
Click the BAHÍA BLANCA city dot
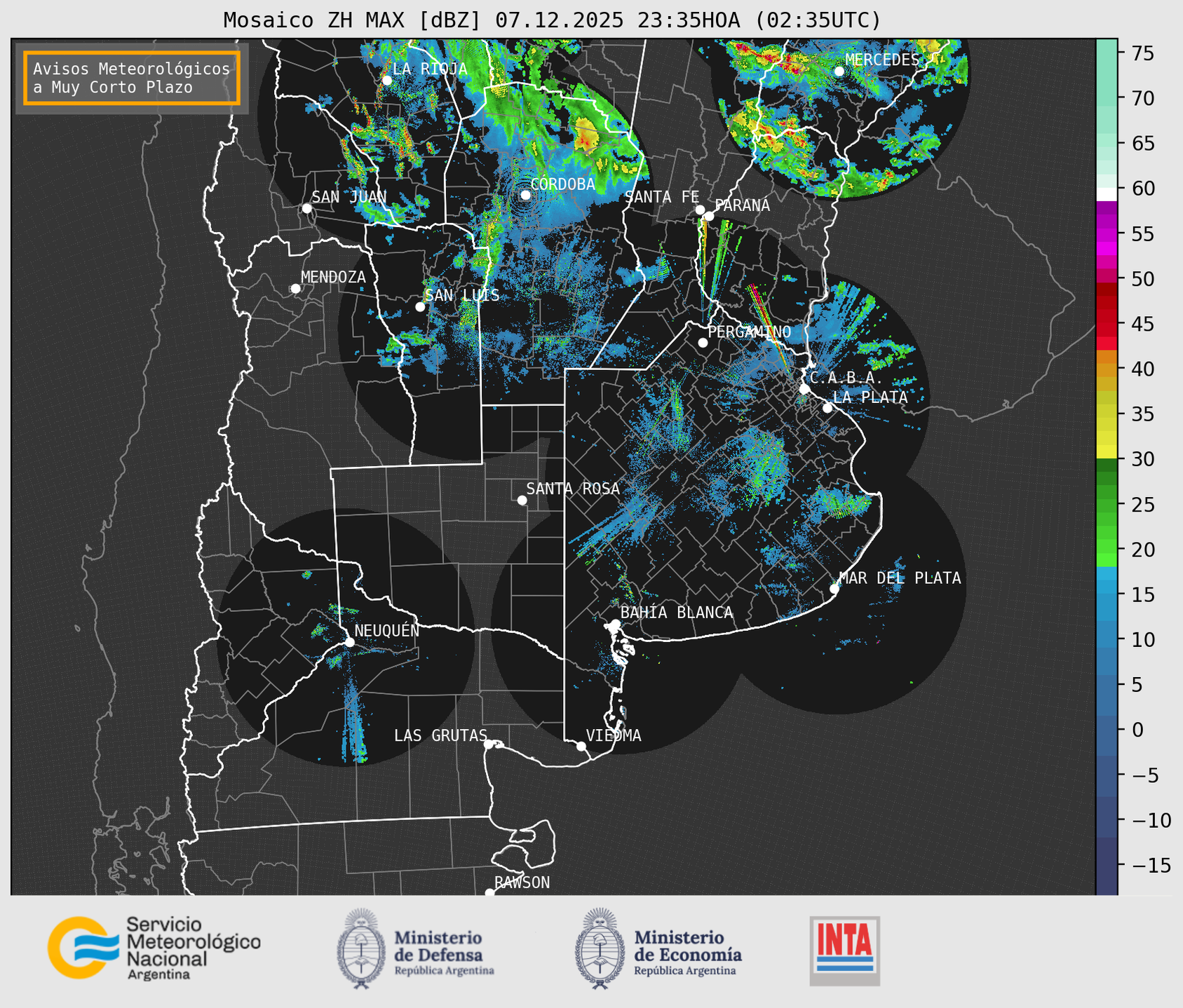[x=615, y=624]
